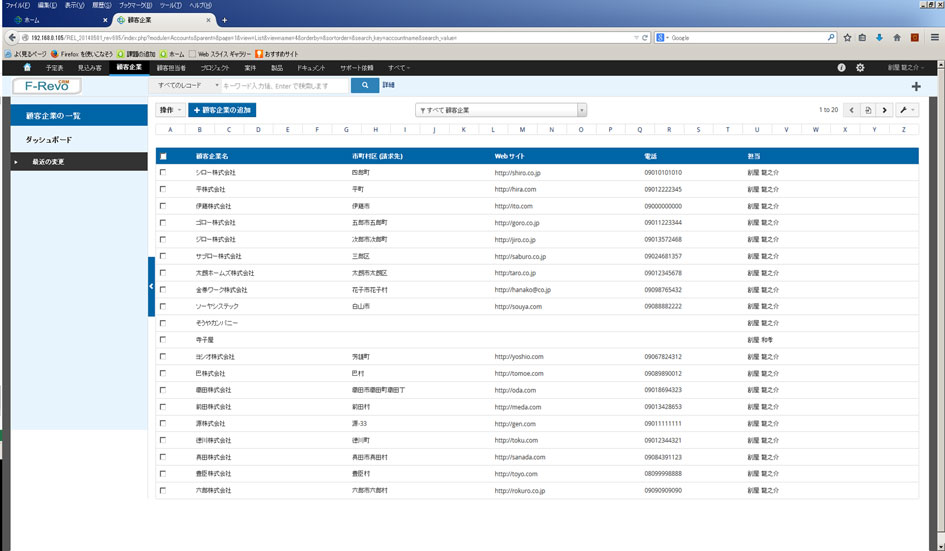Check the box for ソーヤシステック row
Screen dimensions: 945x551
click(163, 306)
